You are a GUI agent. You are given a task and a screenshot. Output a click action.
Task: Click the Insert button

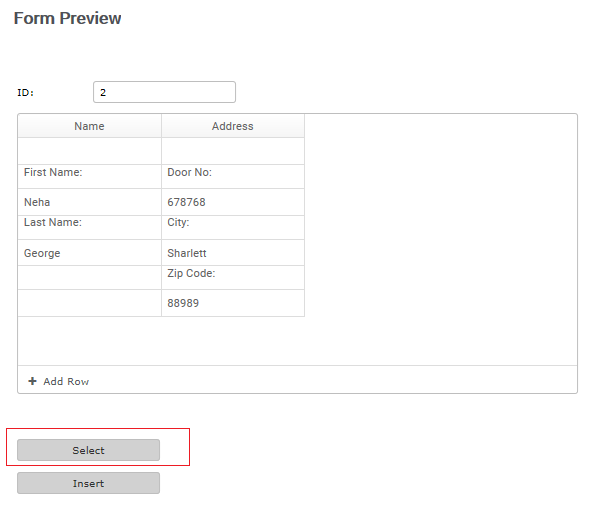coord(89,483)
